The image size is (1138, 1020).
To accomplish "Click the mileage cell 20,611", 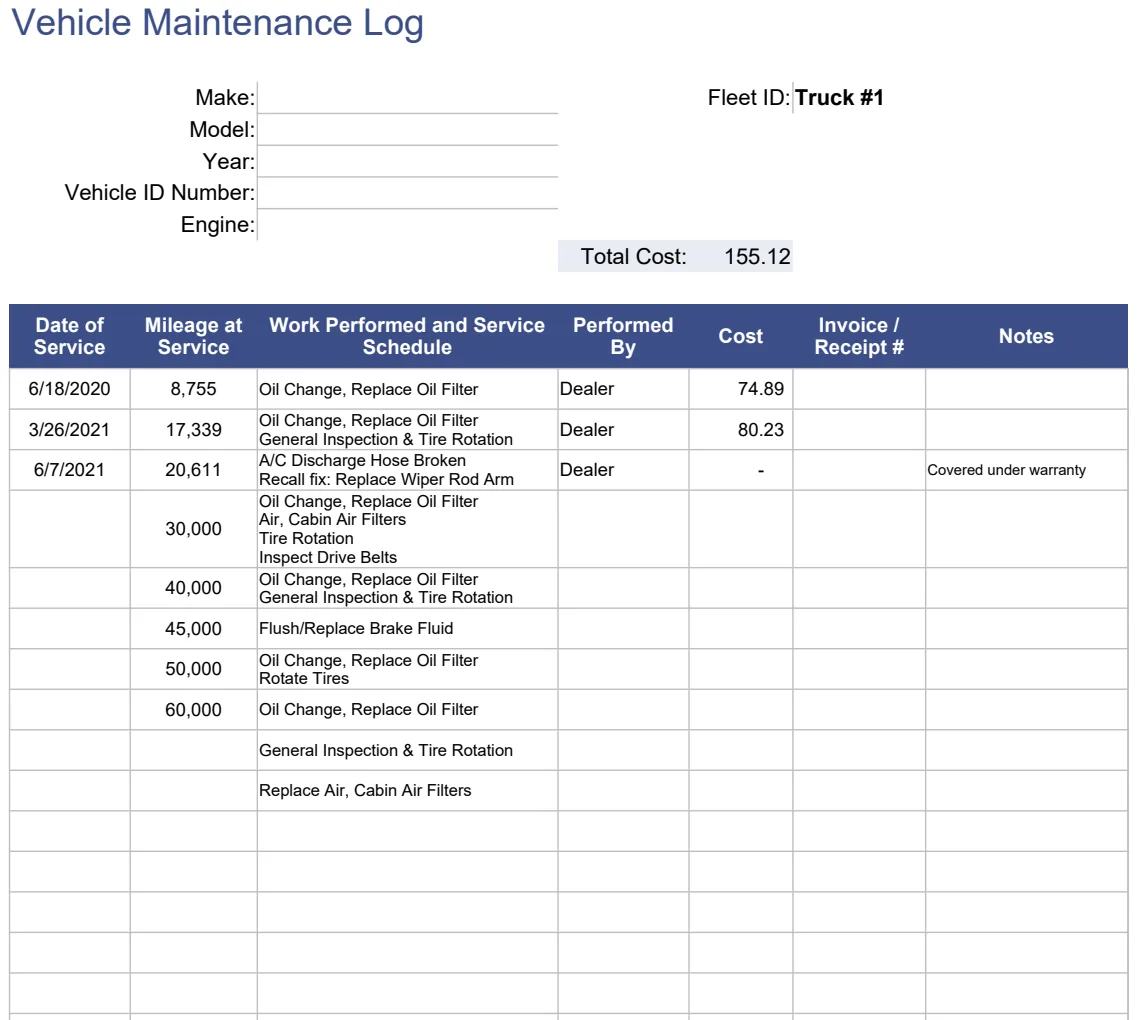I will click(x=193, y=470).
